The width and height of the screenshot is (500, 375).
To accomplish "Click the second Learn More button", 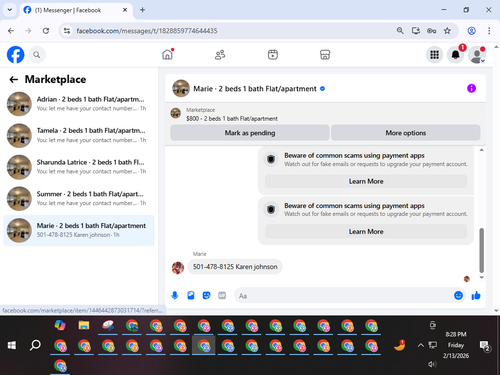I will coord(366,231).
